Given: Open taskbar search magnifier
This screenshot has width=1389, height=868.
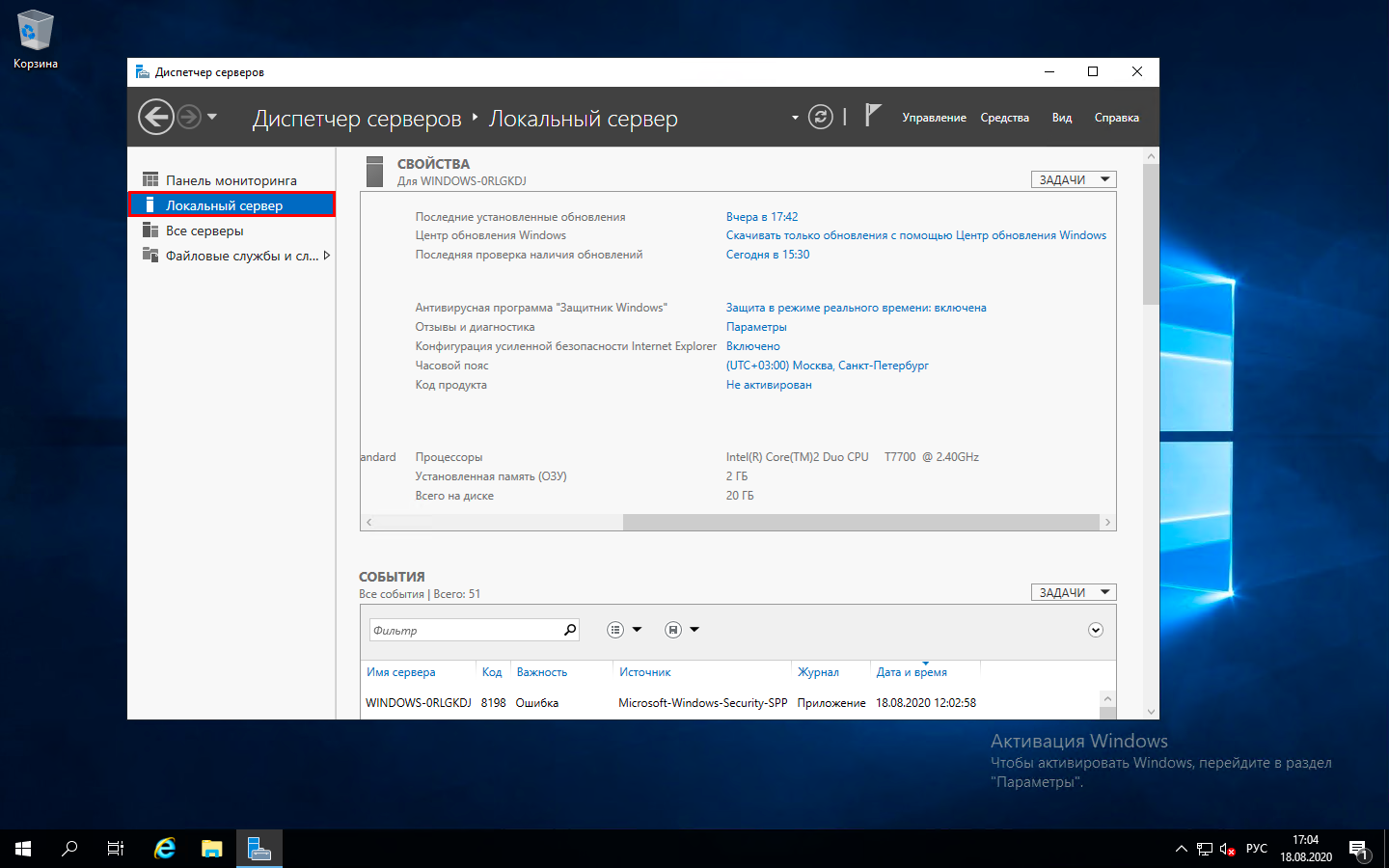Looking at the screenshot, I should tap(69, 849).
